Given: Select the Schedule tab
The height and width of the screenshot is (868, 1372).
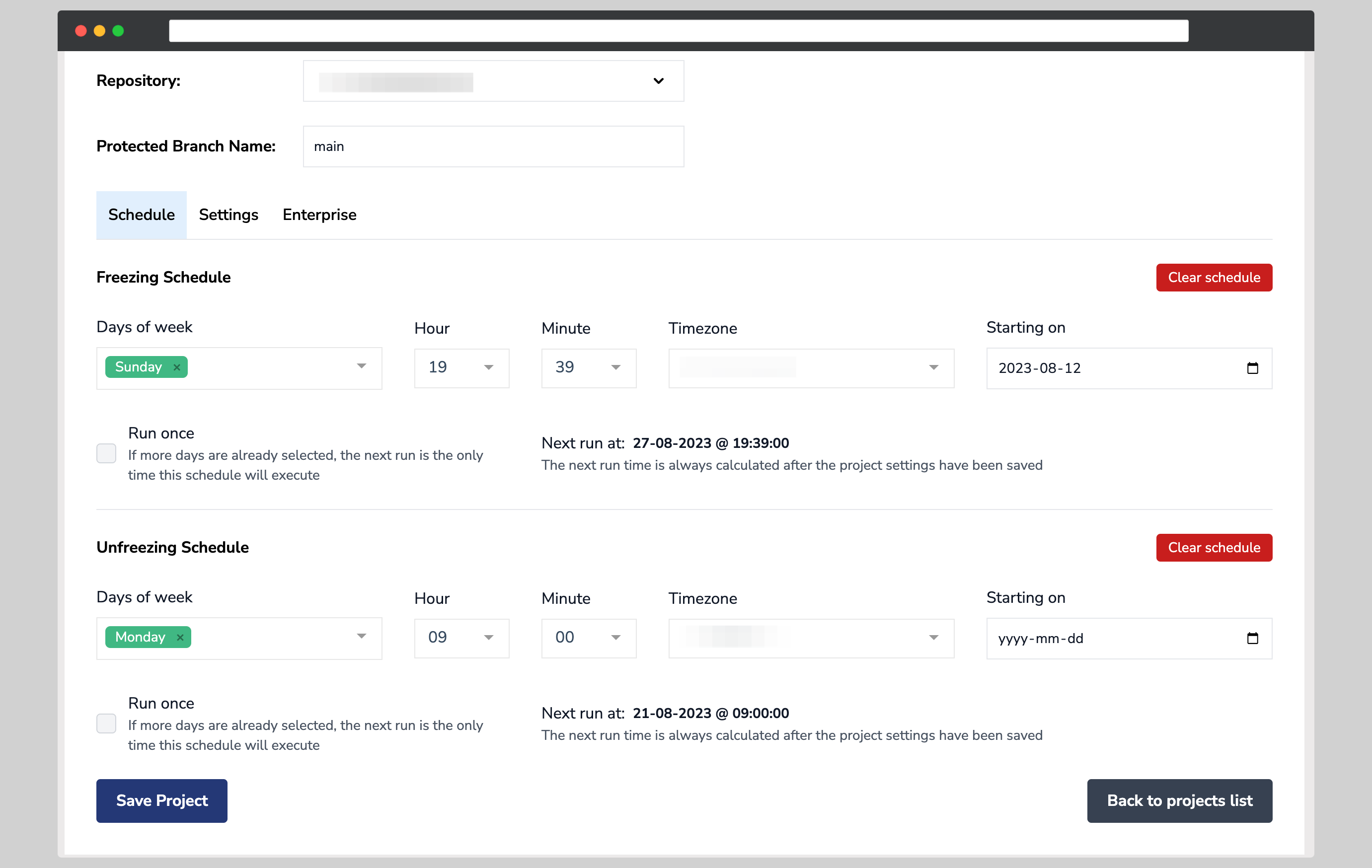Looking at the screenshot, I should click(141, 215).
